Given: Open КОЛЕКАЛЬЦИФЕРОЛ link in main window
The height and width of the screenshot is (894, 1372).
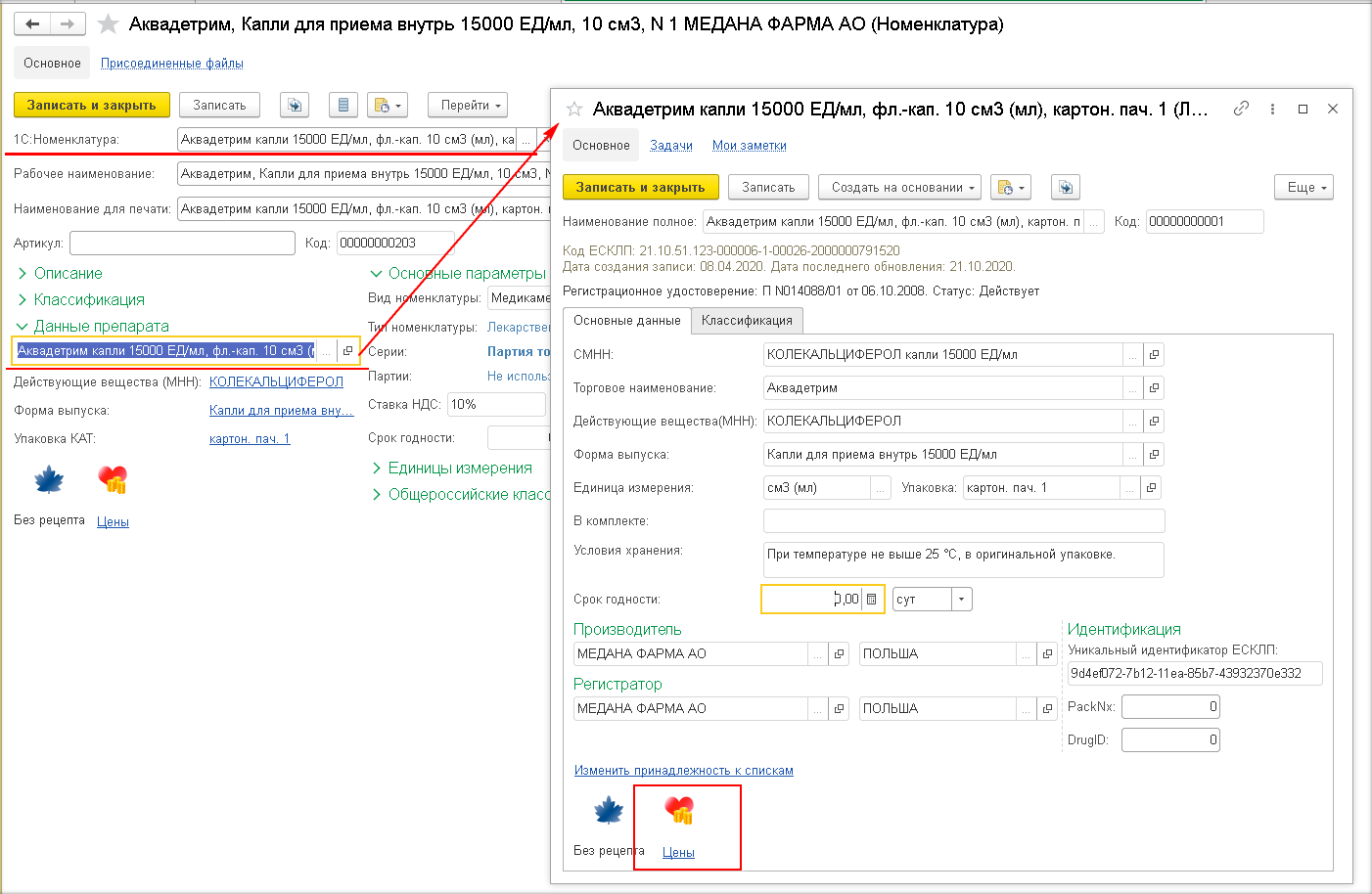Looking at the screenshot, I should (x=277, y=382).
